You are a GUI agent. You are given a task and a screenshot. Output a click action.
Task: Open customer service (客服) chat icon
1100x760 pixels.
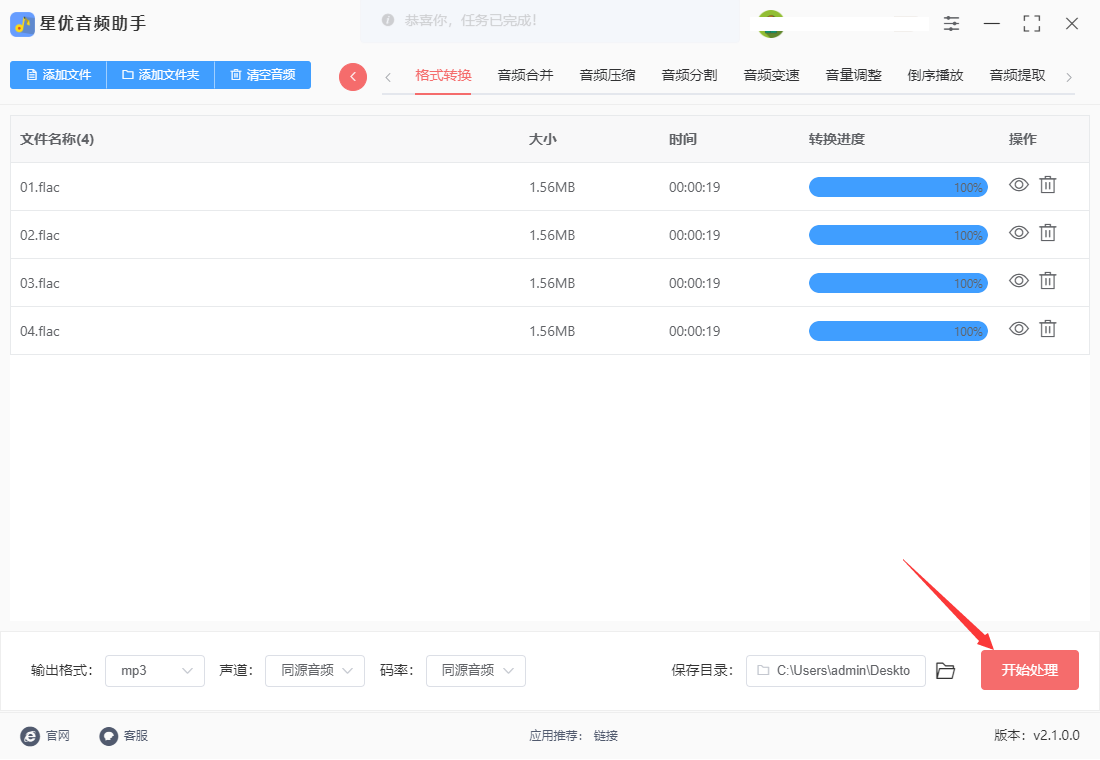109,736
